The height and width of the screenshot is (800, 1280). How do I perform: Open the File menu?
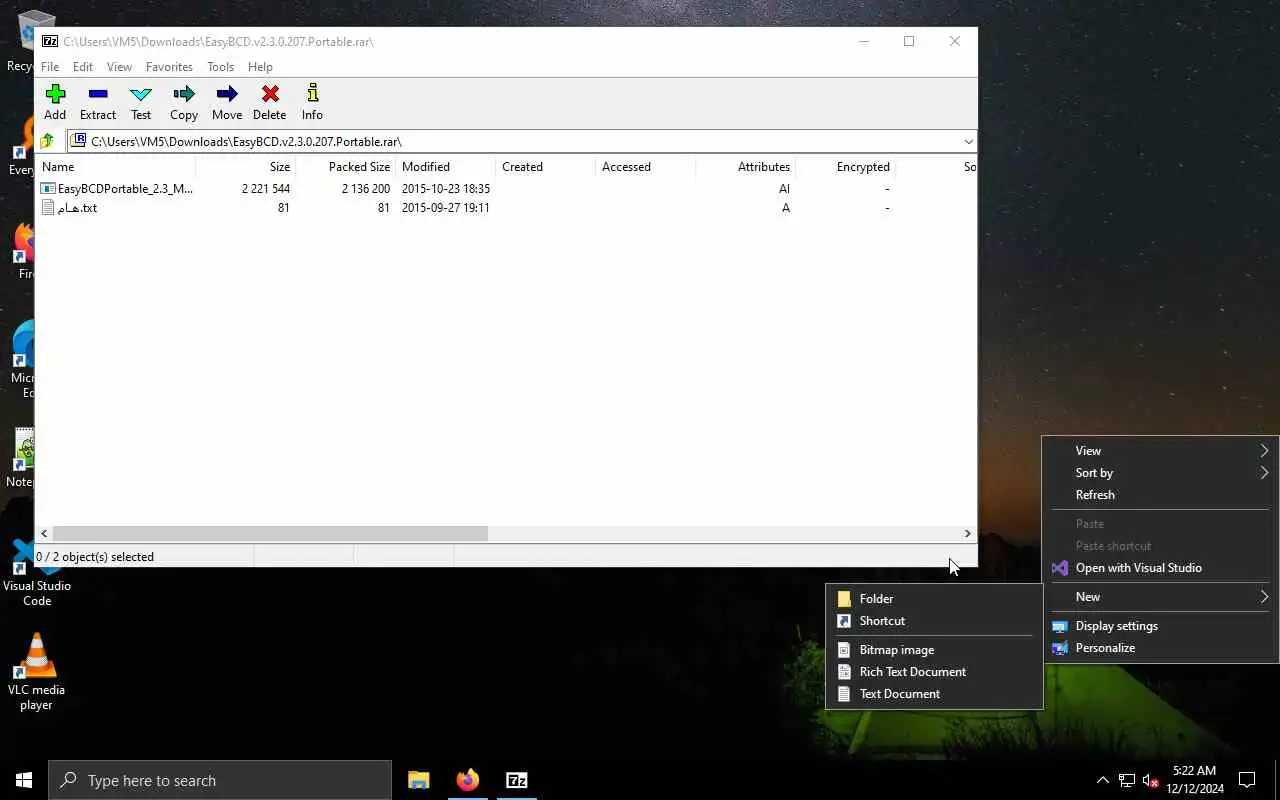[50, 67]
